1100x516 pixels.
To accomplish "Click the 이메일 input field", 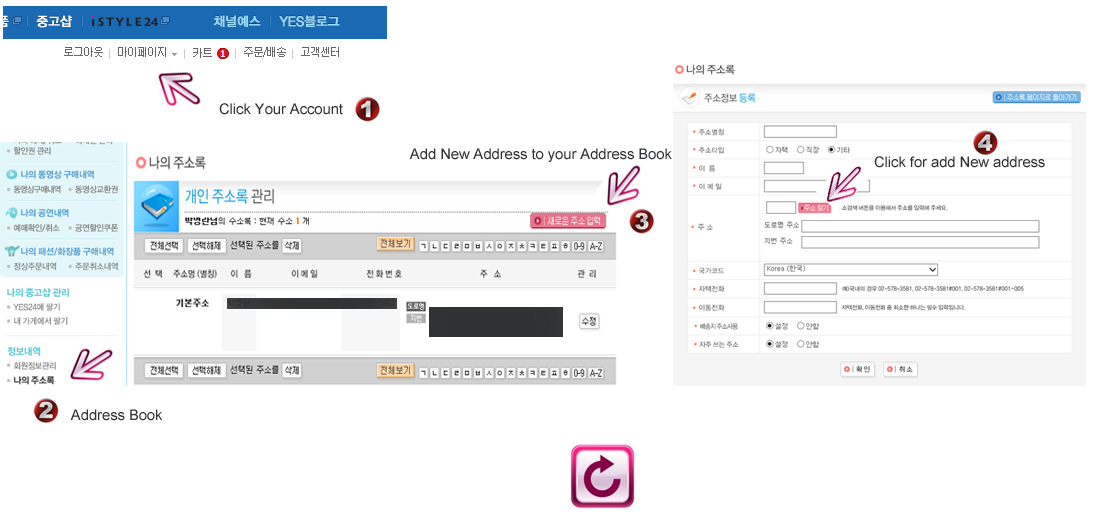I will (817, 186).
